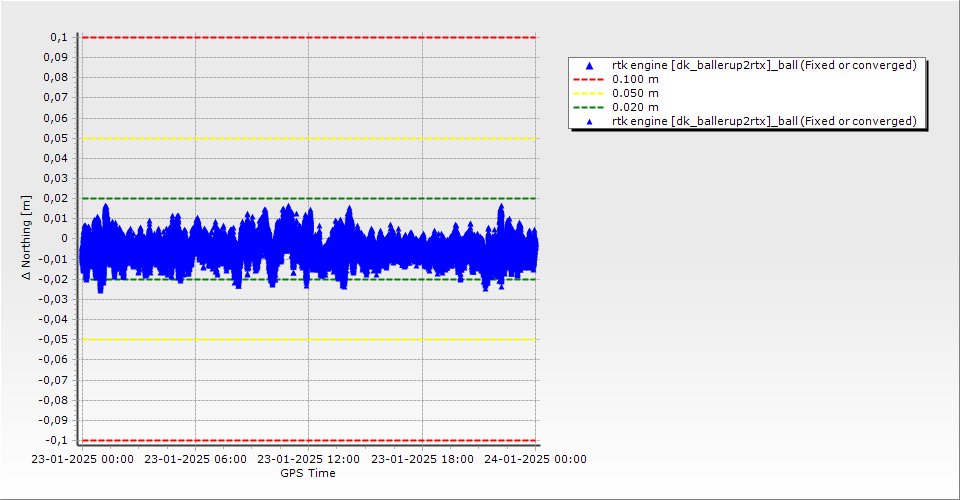Click the lower red dashed -0,1 limit line
Viewport: 960px width, 500px height.
click(x=309, y=441)
